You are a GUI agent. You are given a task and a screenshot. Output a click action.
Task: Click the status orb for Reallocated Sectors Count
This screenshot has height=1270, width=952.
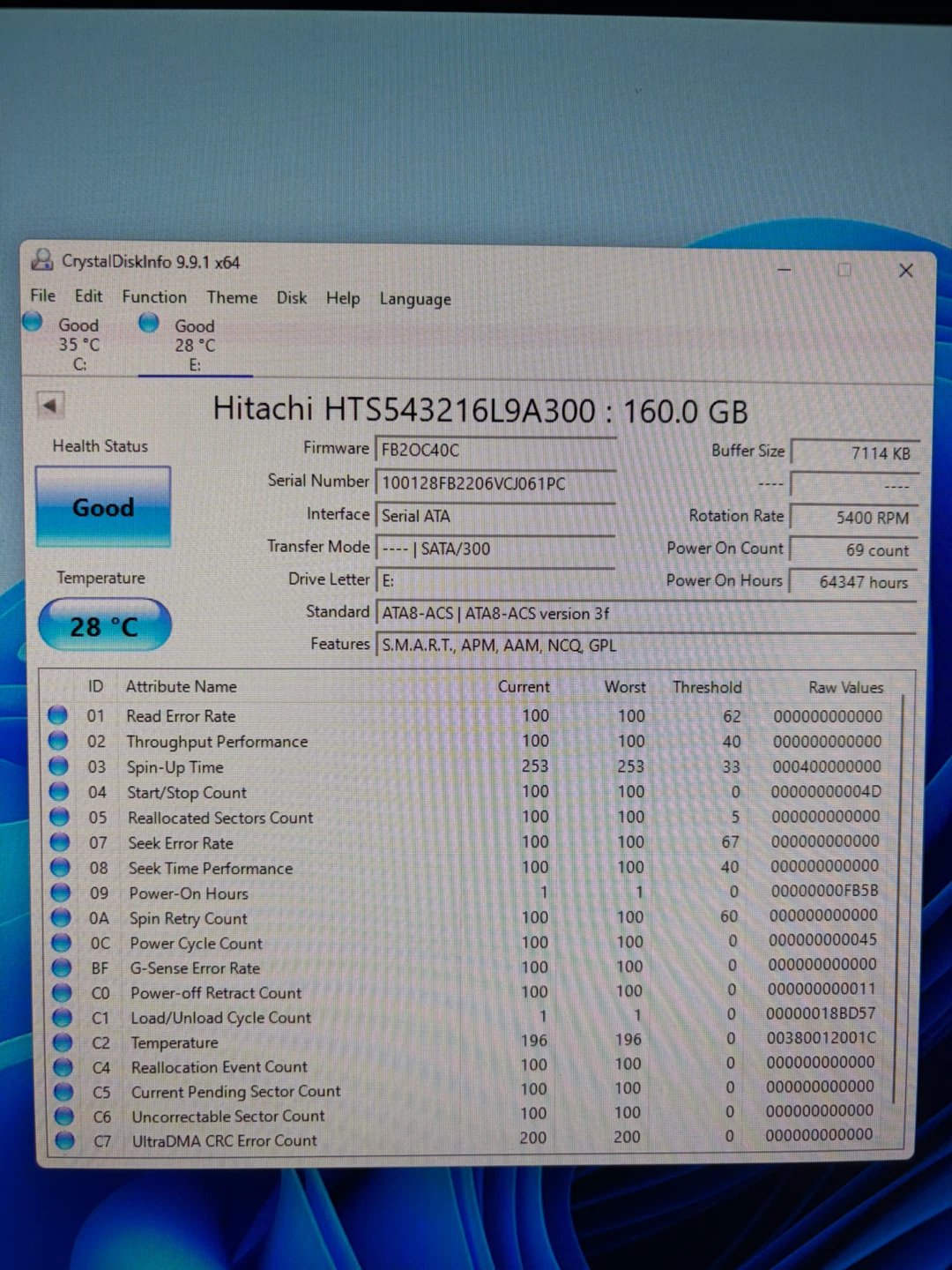pyautogui.click(x=59, y=818)
